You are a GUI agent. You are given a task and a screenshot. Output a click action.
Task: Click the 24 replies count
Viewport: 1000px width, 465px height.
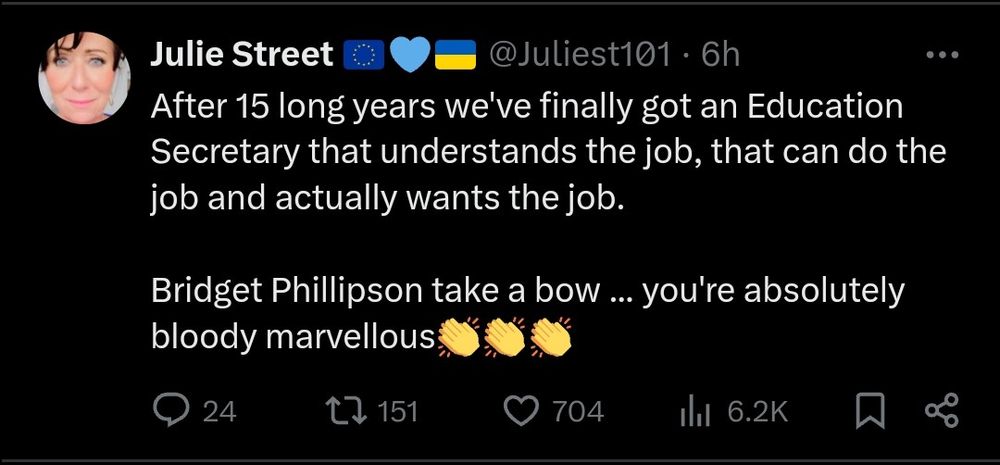tap(219, 412)
